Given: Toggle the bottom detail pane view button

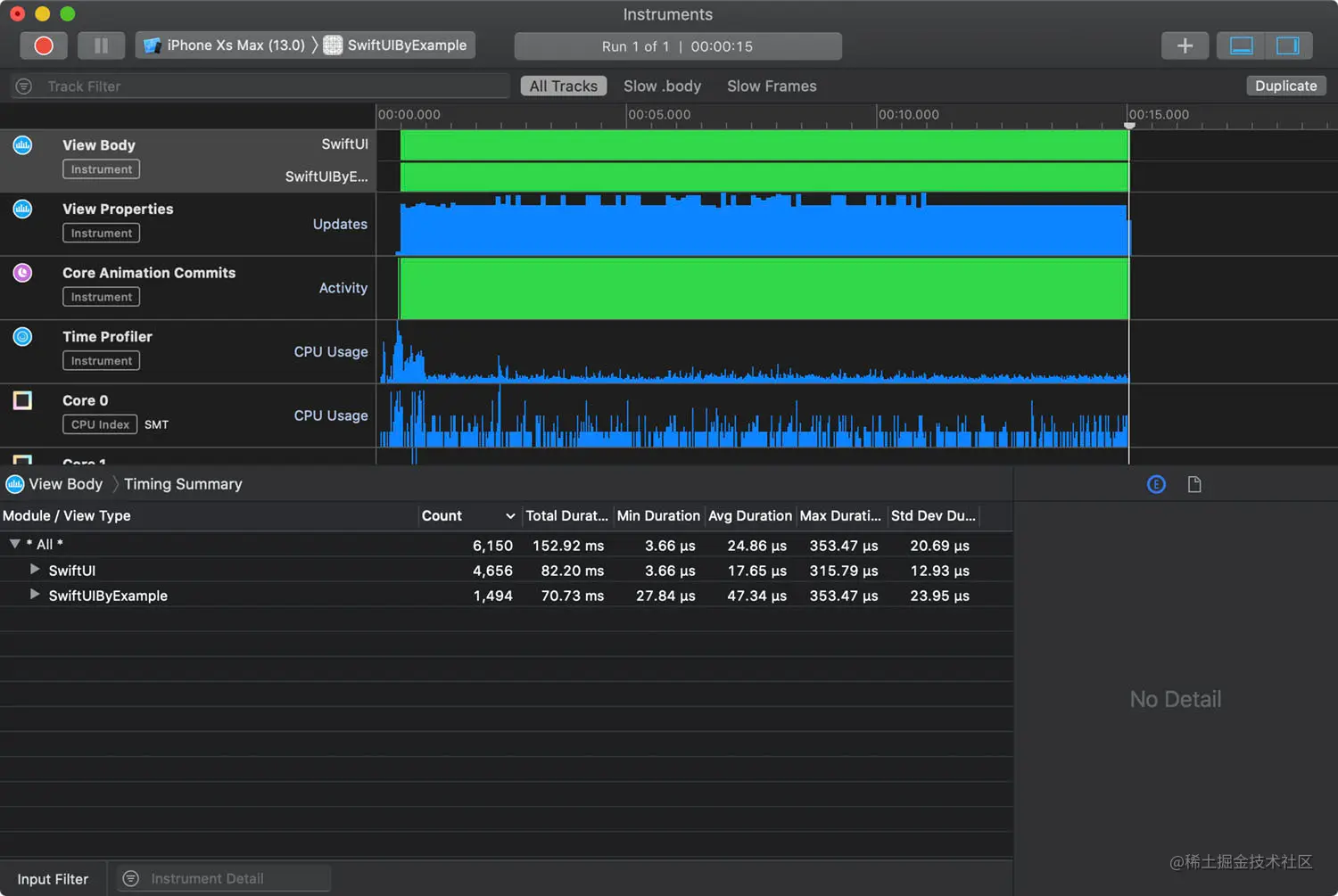Looking at the screenshot, I should click(1241, 45).
